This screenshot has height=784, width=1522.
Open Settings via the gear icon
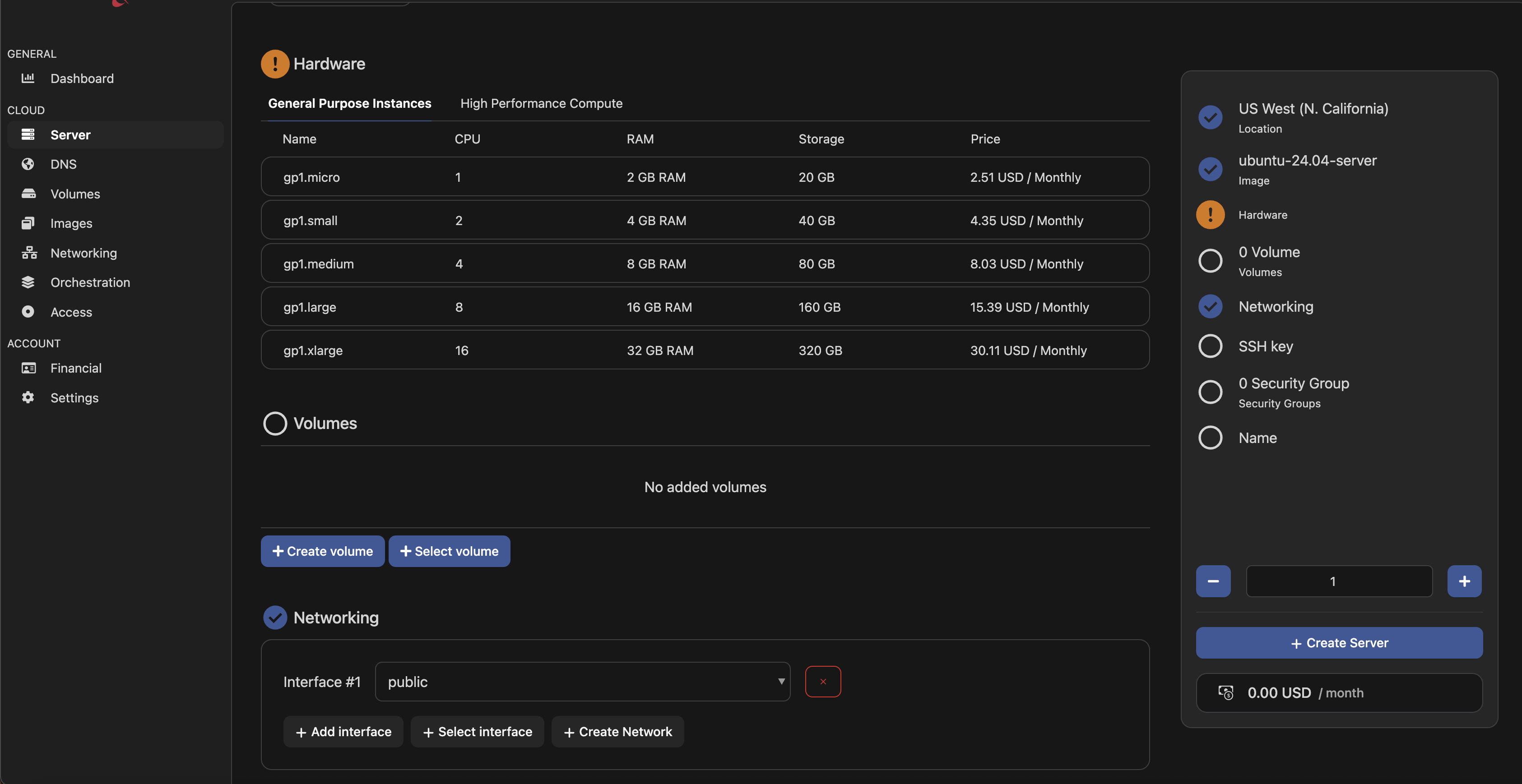point(28,397)
